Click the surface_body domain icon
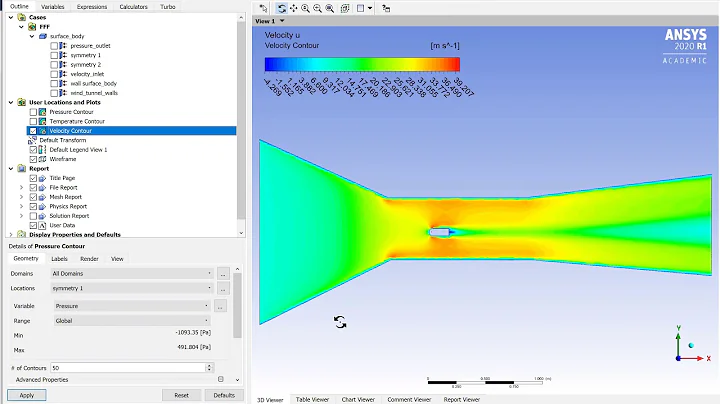Viewport: 720px width, 404px height. coord(43,36)
